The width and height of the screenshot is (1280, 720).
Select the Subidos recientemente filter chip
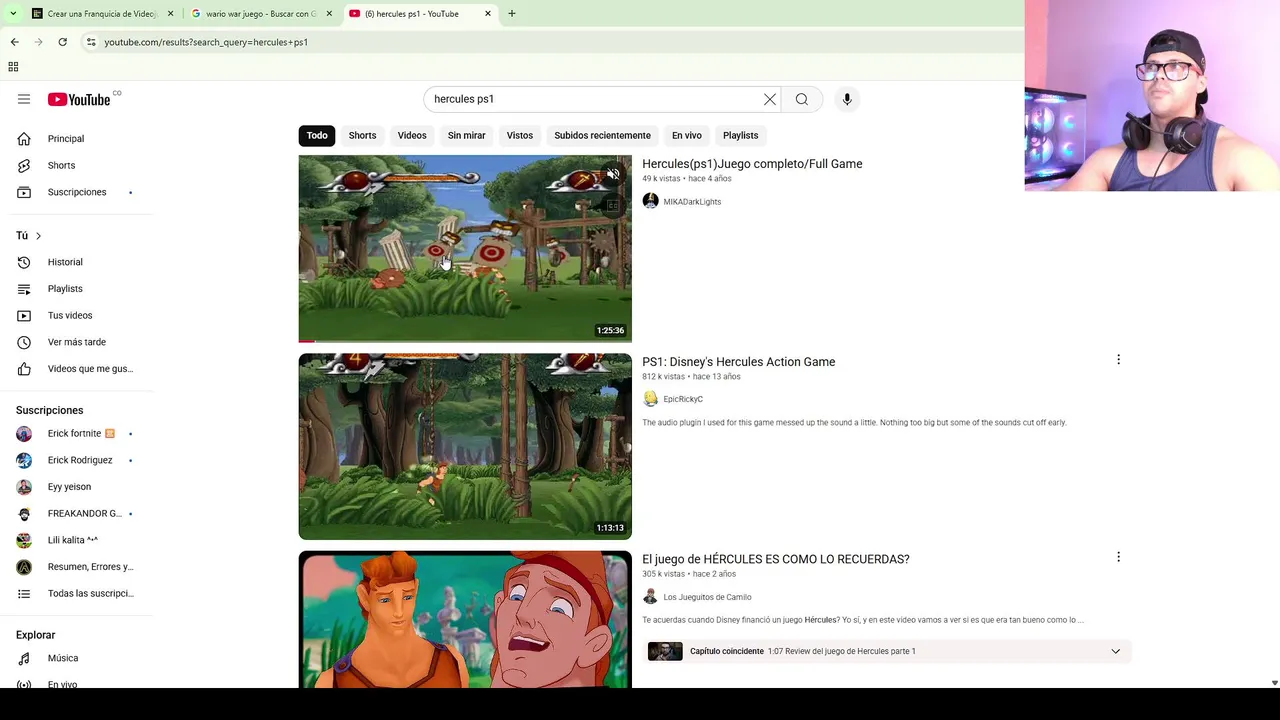coord(602,135)
